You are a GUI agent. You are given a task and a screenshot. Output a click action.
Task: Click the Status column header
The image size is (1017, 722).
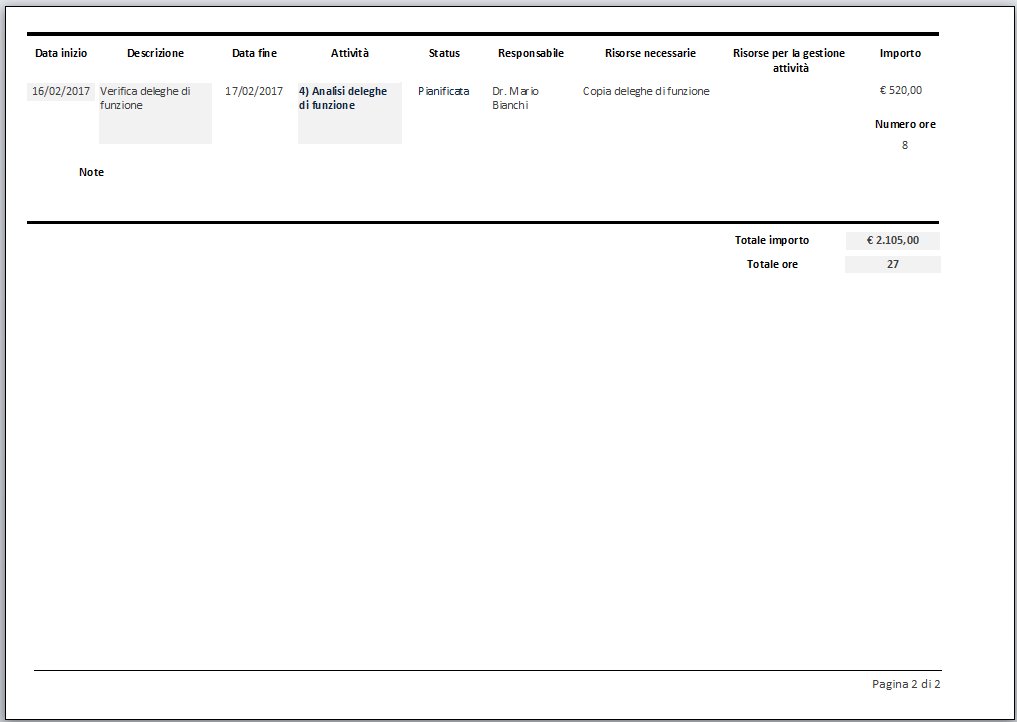click(x=444, y=53)
